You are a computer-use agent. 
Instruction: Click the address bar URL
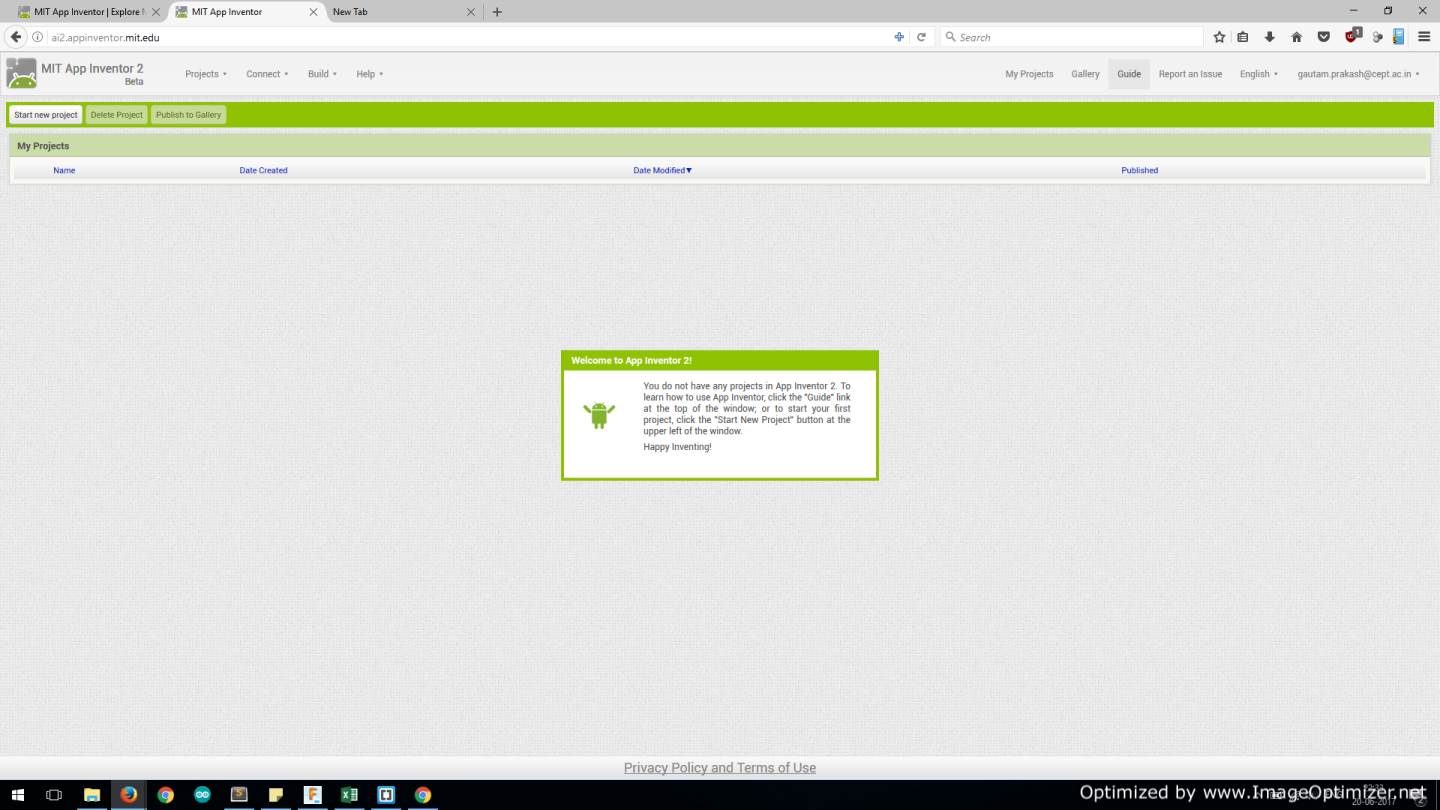tap(105, 37)
